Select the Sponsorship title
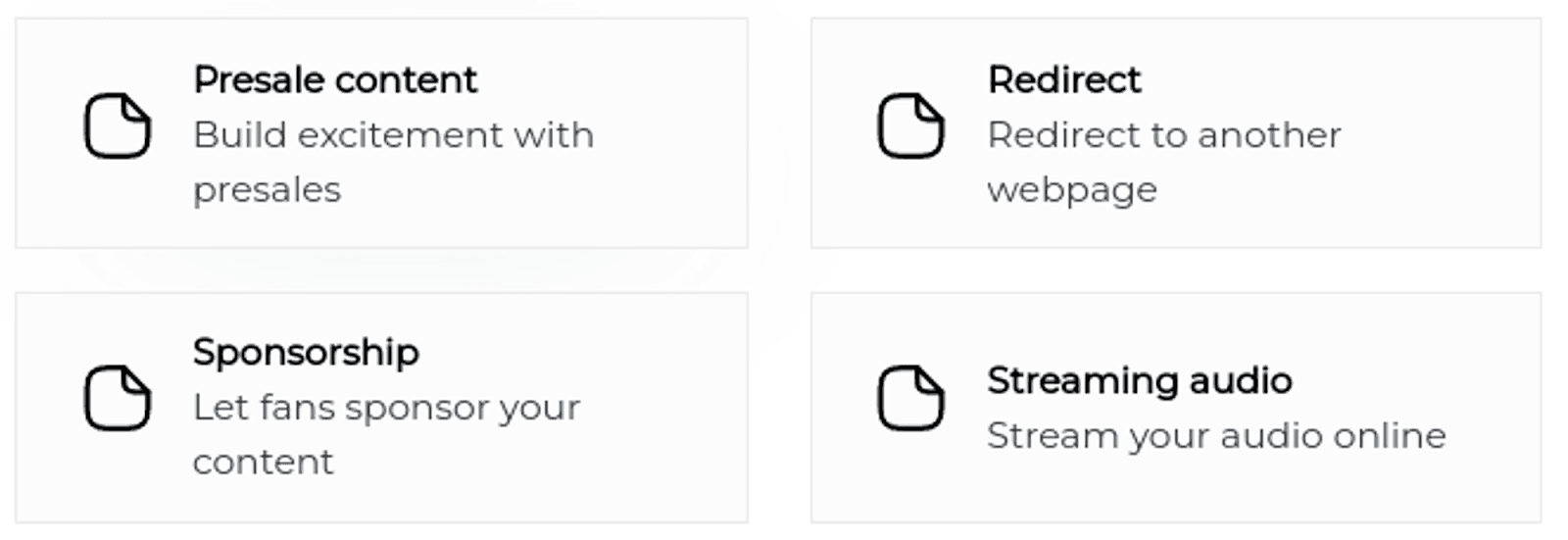The height and width of the screenshot is (540, 1568). (306, 352)
